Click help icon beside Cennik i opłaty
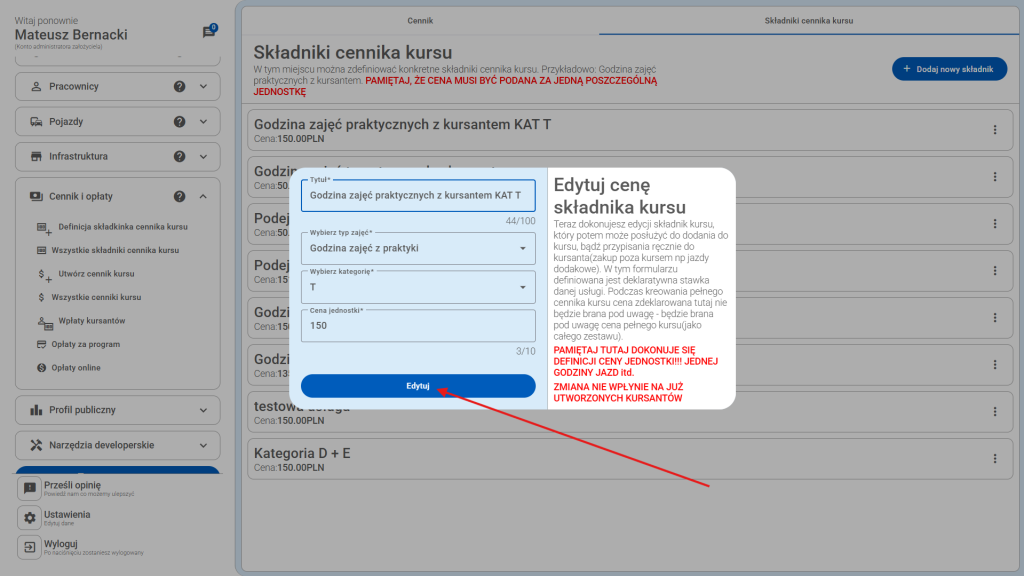Screen dimensions: 1024x576 (x=180, y=197)
